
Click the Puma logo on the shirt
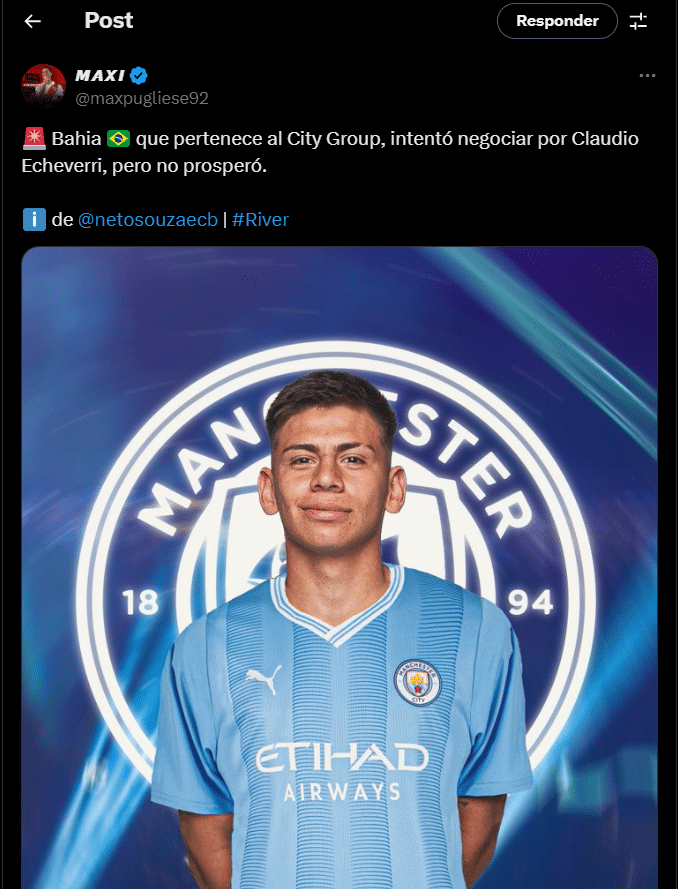pos(264,679)
